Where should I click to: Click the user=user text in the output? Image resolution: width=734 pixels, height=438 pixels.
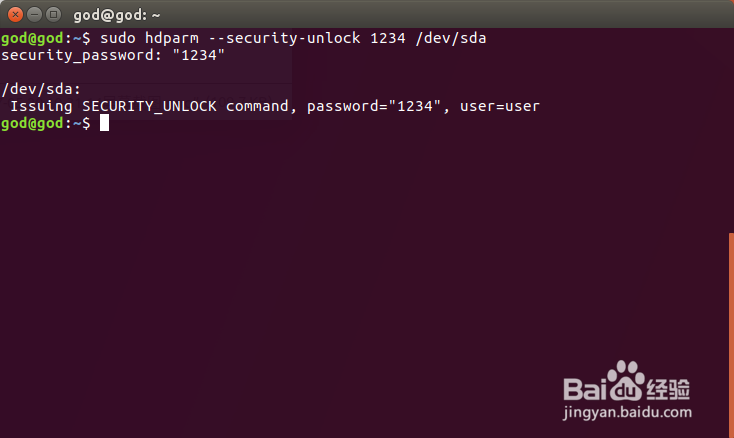coord(499,107)
